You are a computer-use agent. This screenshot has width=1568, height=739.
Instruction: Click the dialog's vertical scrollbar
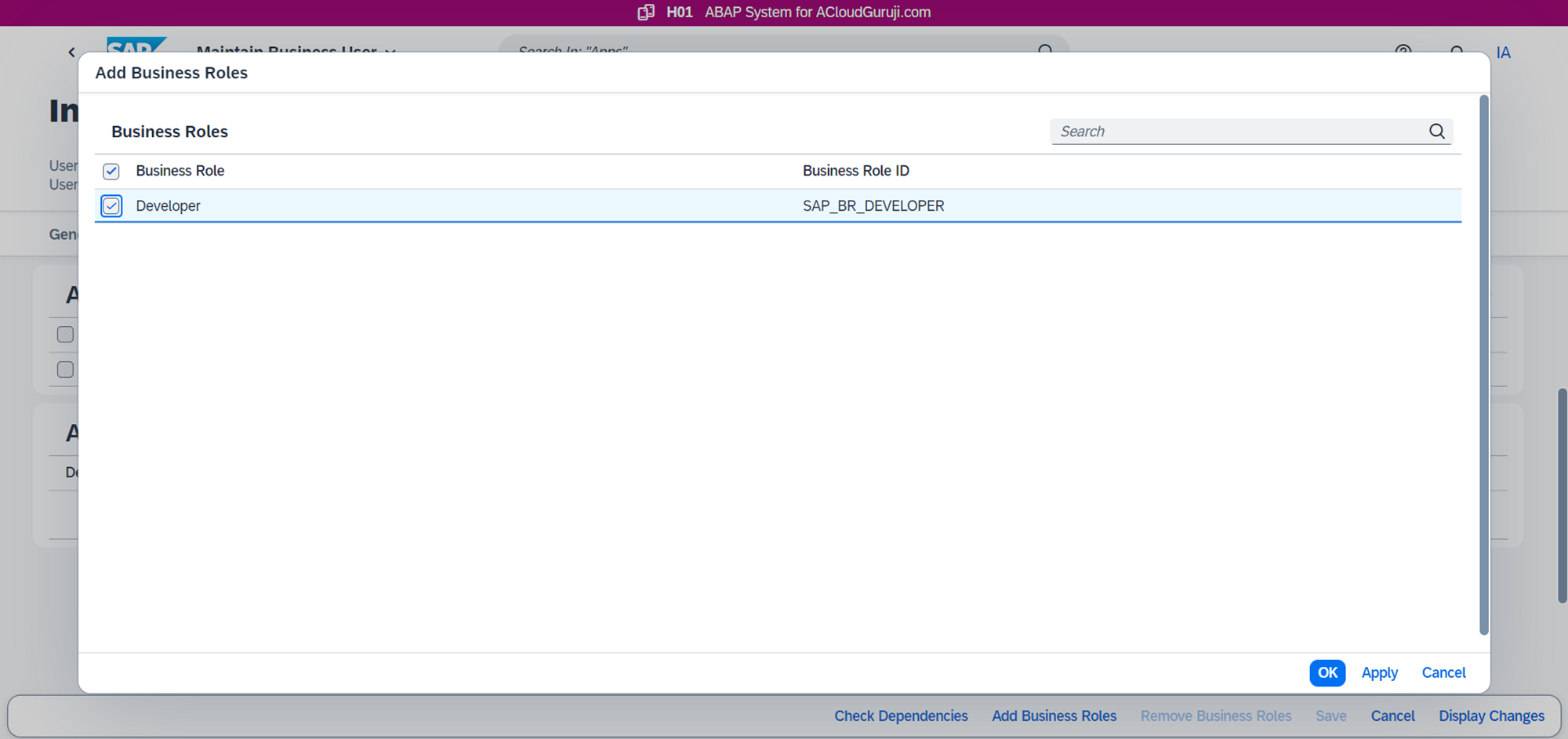1483,364
